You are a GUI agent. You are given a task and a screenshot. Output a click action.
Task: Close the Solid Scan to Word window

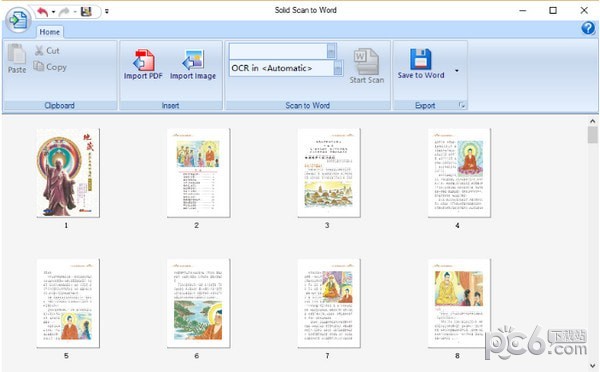[x=584, y=11]
